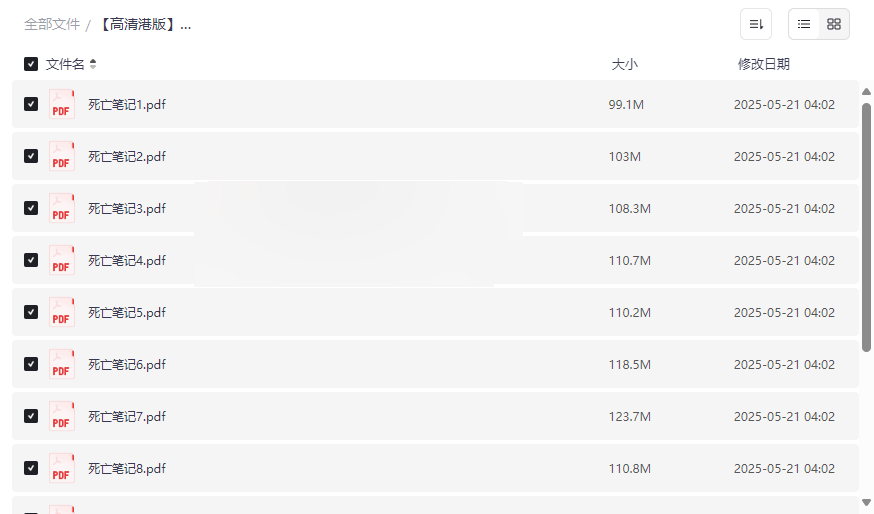Click the 修改日期 column header
This screenshot has width=874, height=514.
pos(763,64)
